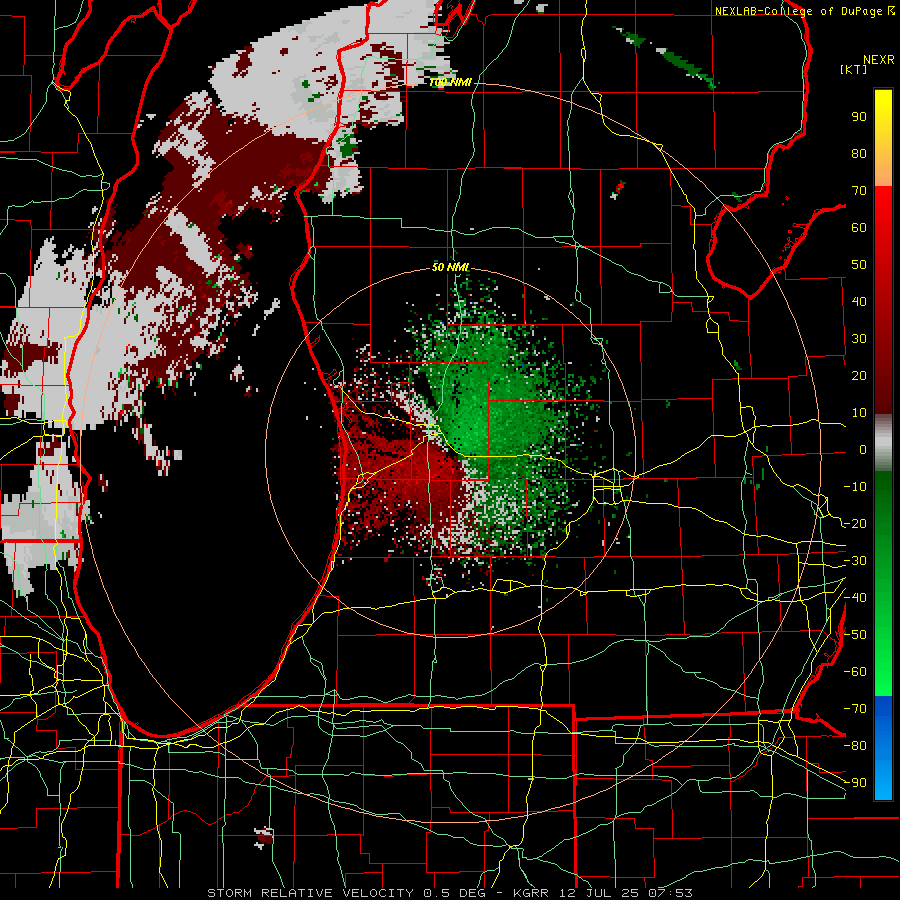This screenshot has width=900, height=900.
Task: Click the gray zero-velocity segment of color bar
Action: pos(883,443)
